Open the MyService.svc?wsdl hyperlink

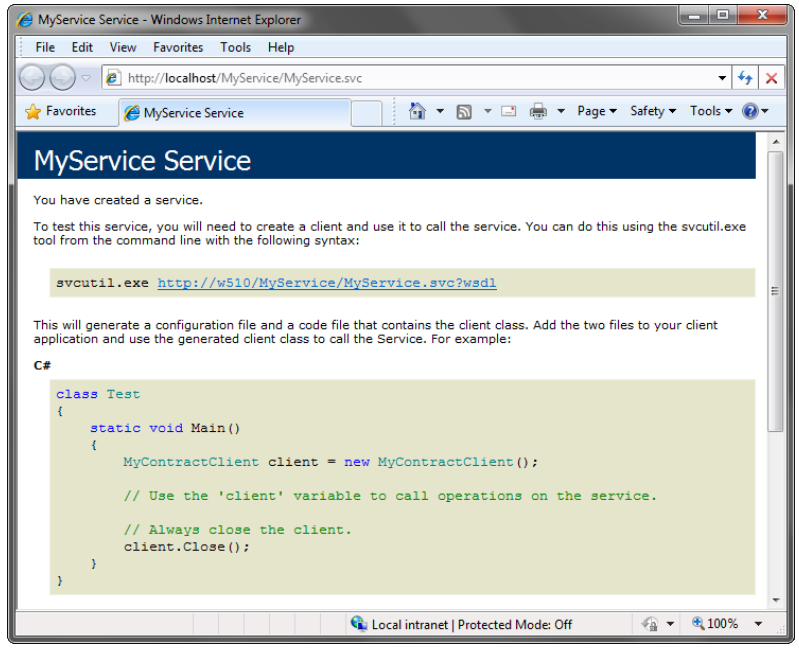[326, 283]
